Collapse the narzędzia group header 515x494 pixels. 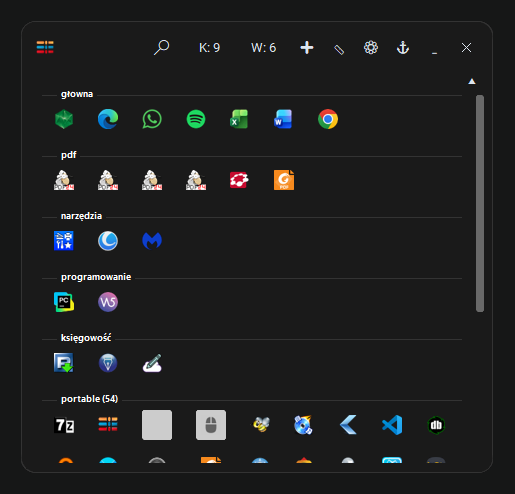click(x=81, y=216)
